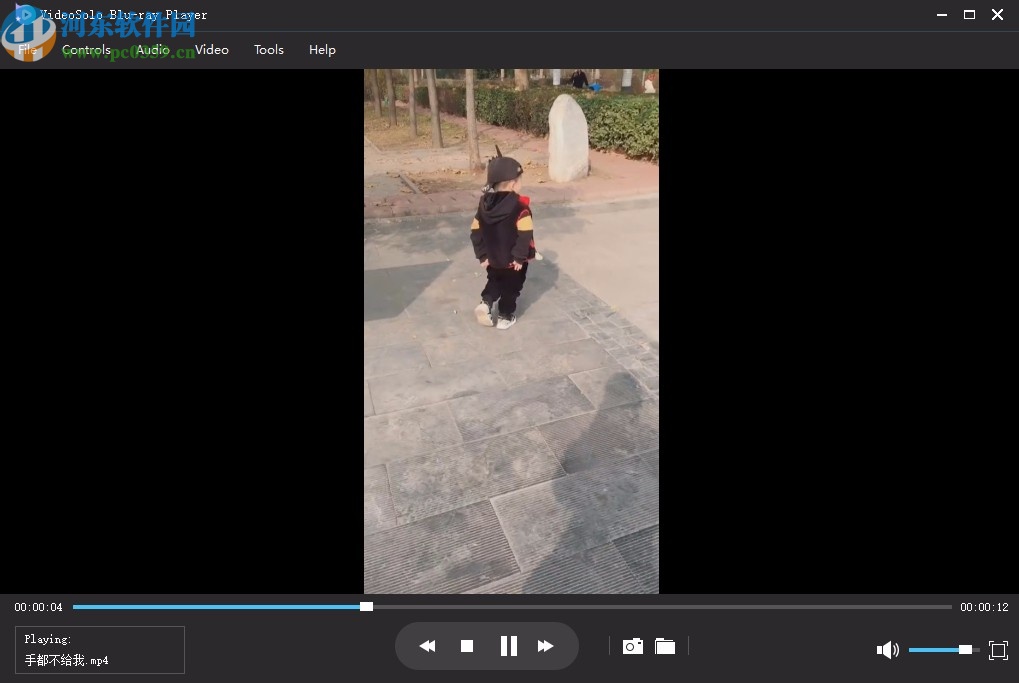Screen dimensions: 1019x683
Task: Rewind the video with the backward button
Action: [427, 646]
